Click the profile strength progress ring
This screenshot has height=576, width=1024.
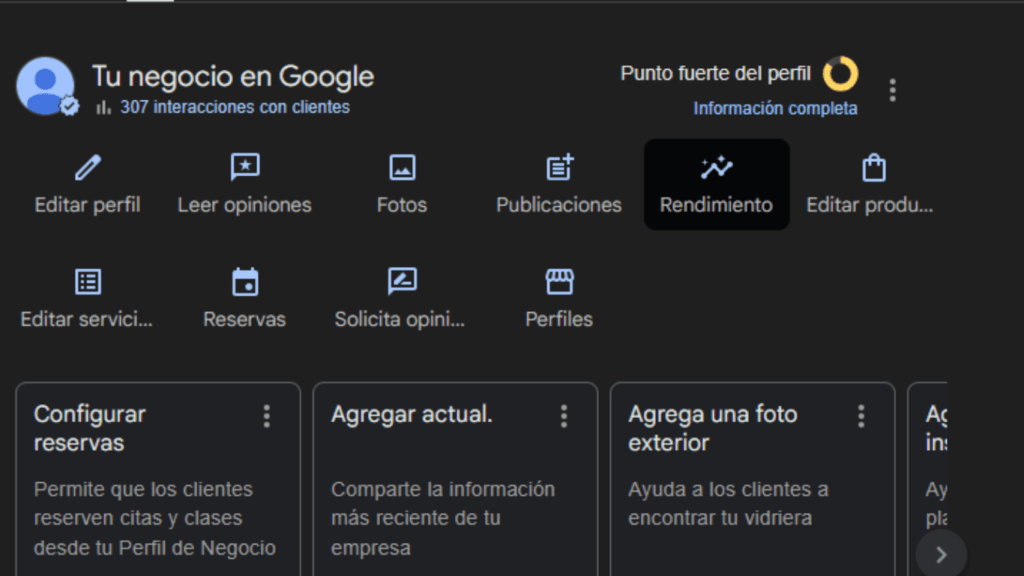tap(840, 74)
